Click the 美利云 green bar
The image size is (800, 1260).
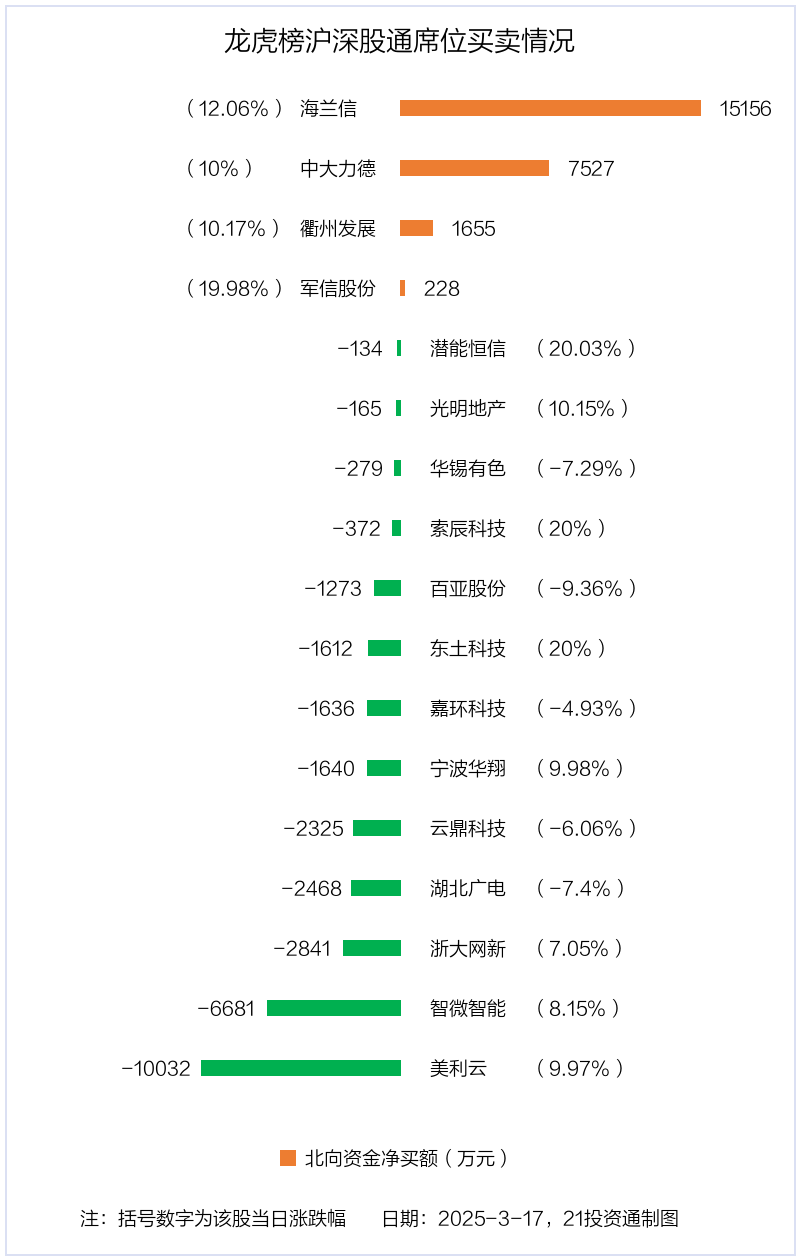301,1068
